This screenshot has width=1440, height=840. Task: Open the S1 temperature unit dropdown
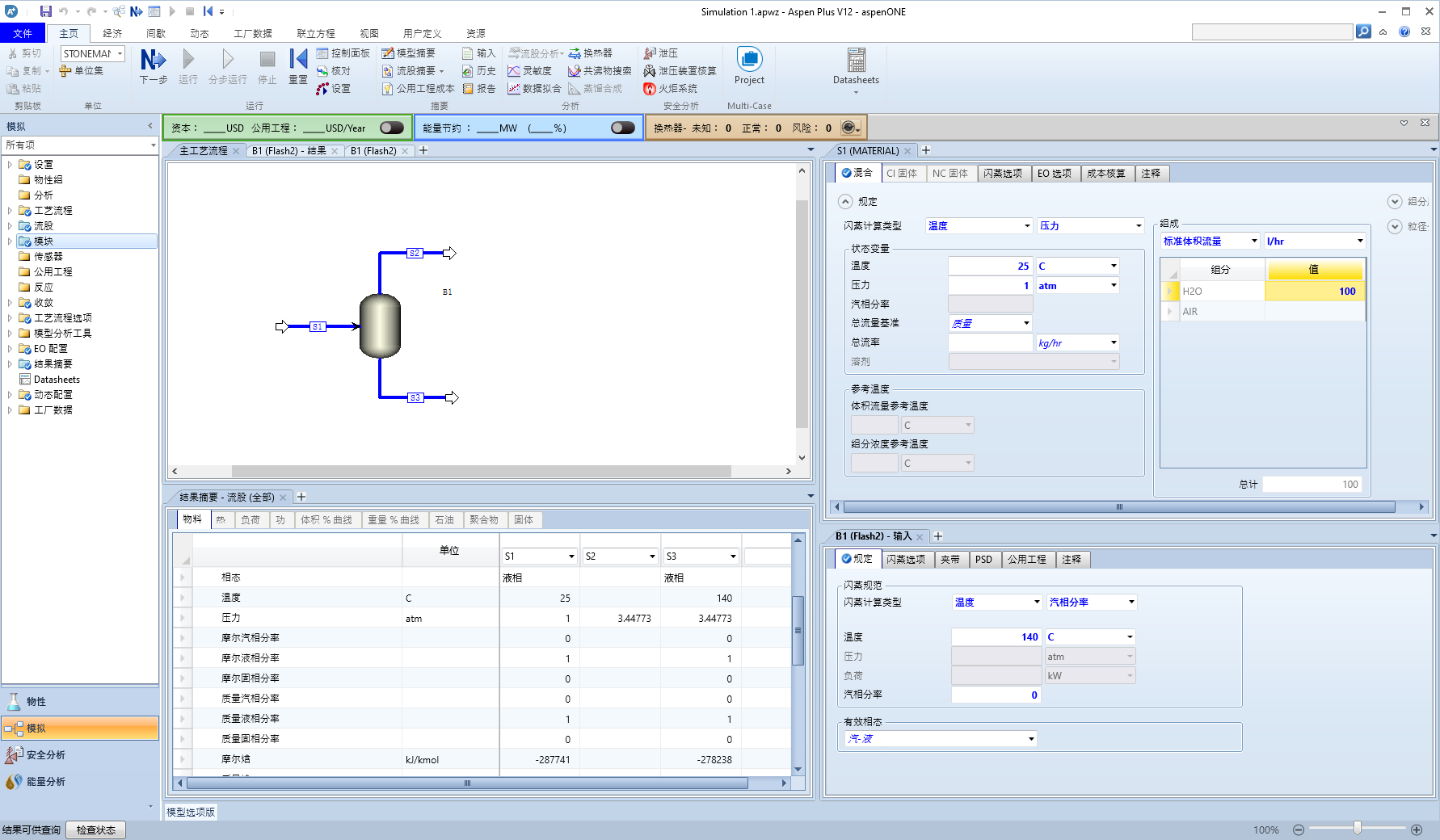[1114, 266]
